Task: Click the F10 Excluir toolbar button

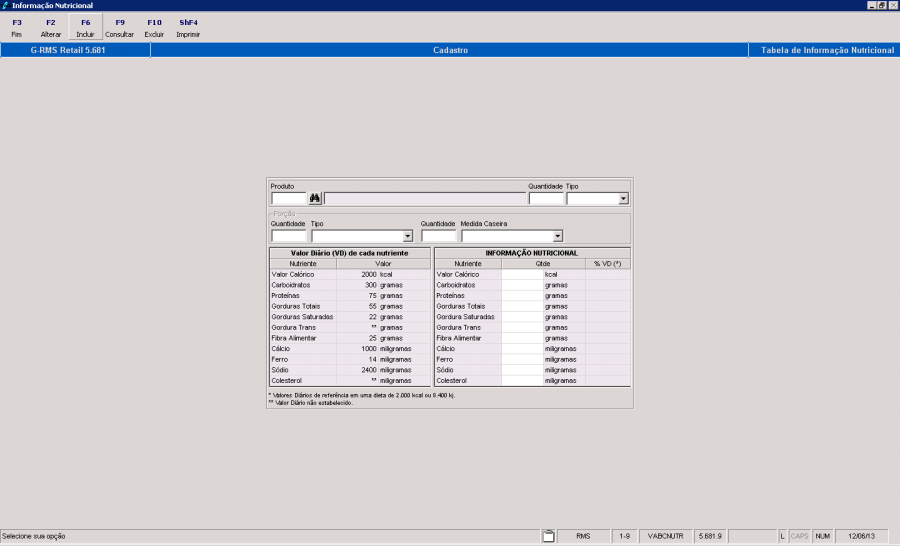Action: coord(154,28)
